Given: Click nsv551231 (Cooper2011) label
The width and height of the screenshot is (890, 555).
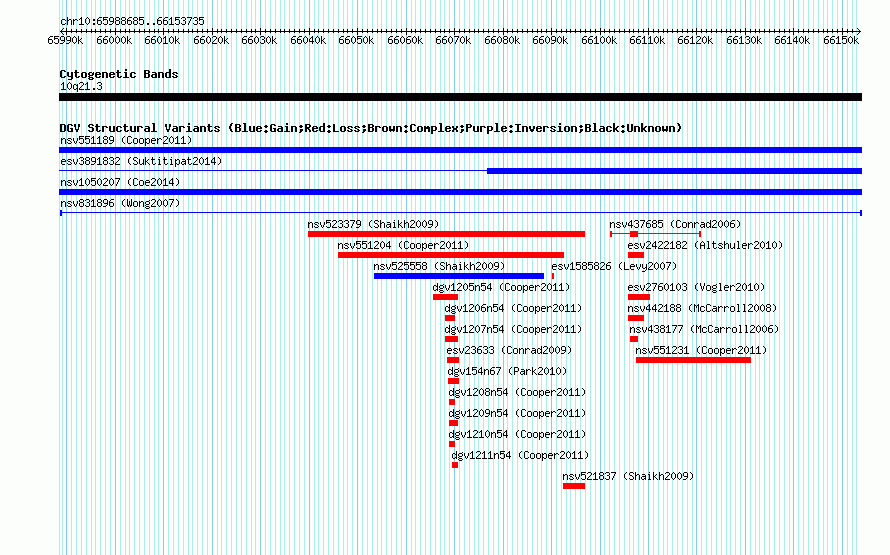Looking at the screenshot, I should click(x=701, y=350).
